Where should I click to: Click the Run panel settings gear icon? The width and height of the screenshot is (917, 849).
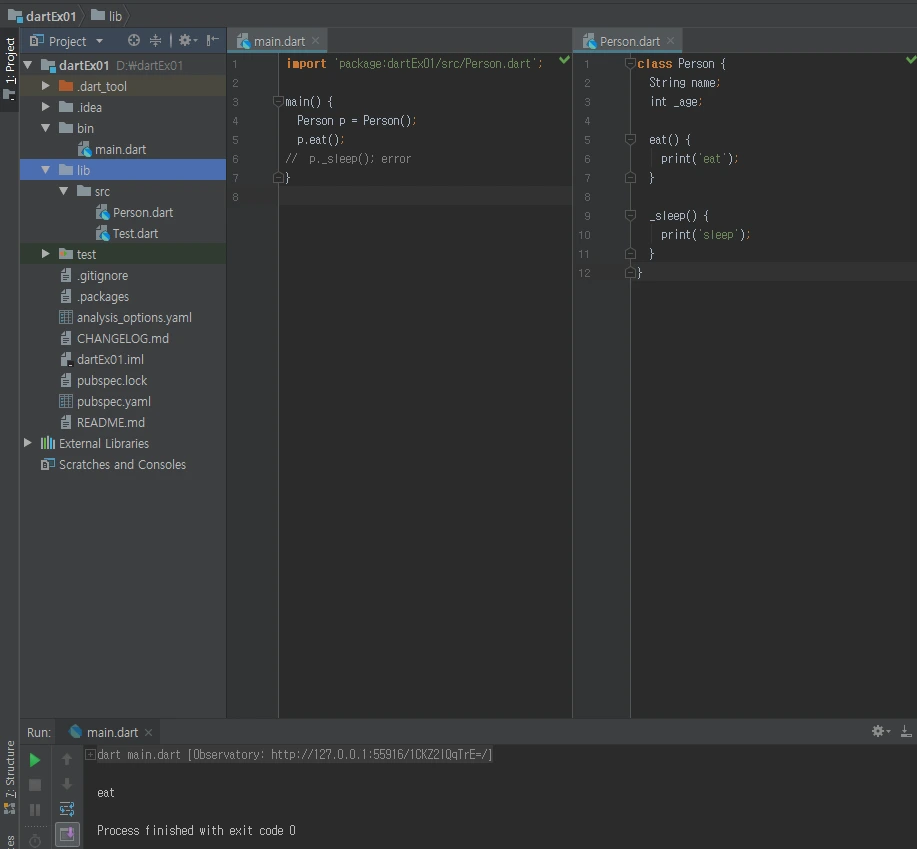click(879, 732)
